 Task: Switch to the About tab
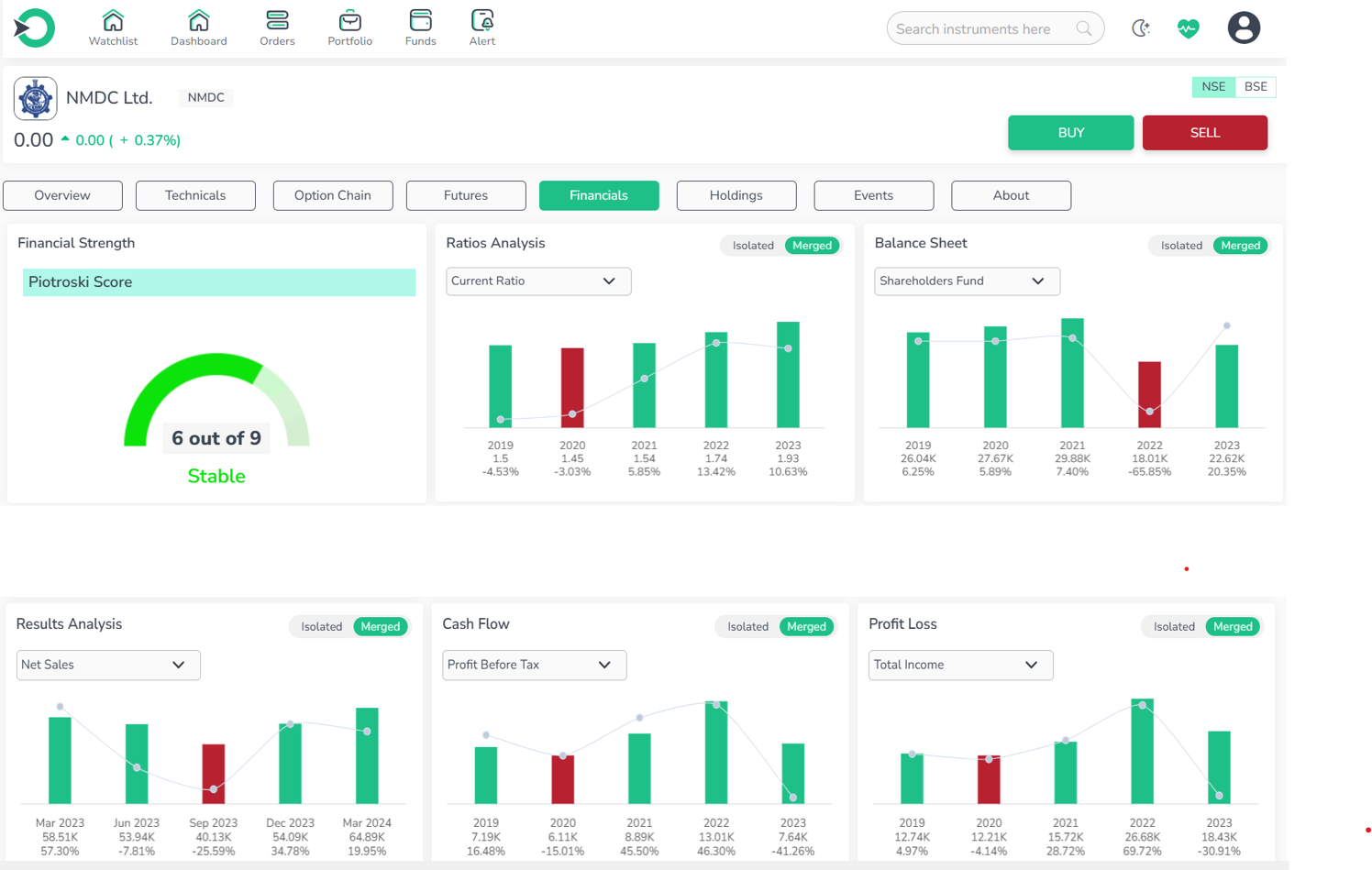(1012, 195)
